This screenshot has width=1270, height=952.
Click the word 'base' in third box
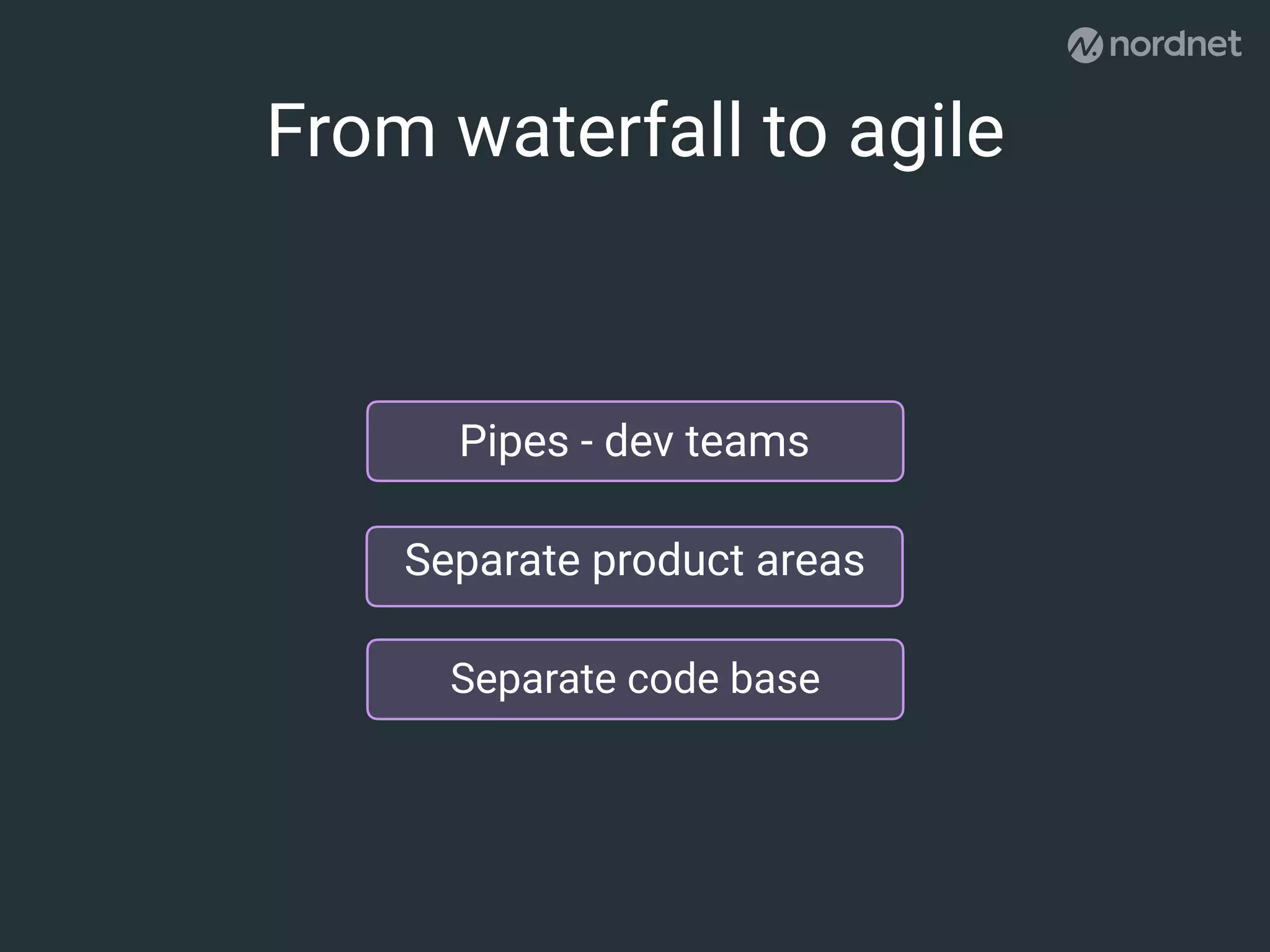tap(775, 679)
